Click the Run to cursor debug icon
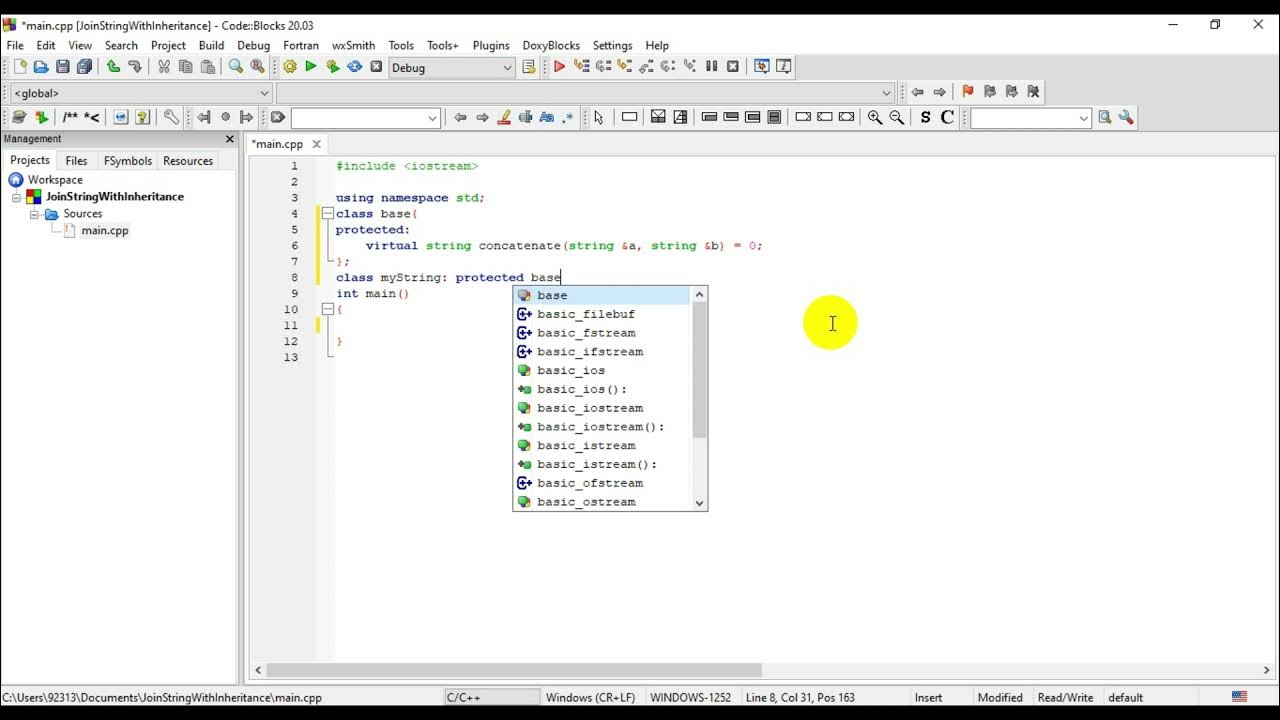 [x=581, y=67]
